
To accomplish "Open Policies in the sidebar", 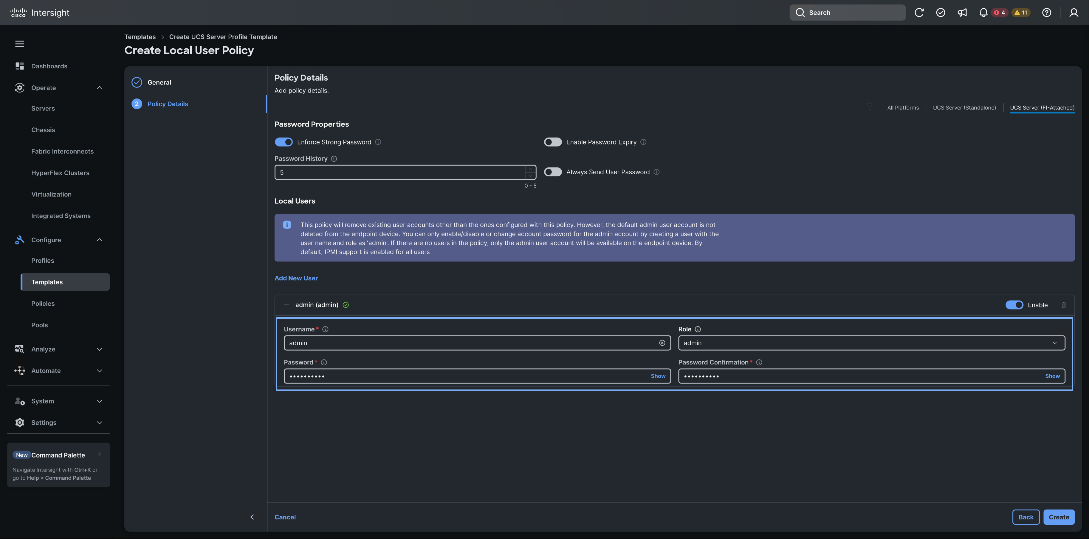I will click(x=43, y=304).
